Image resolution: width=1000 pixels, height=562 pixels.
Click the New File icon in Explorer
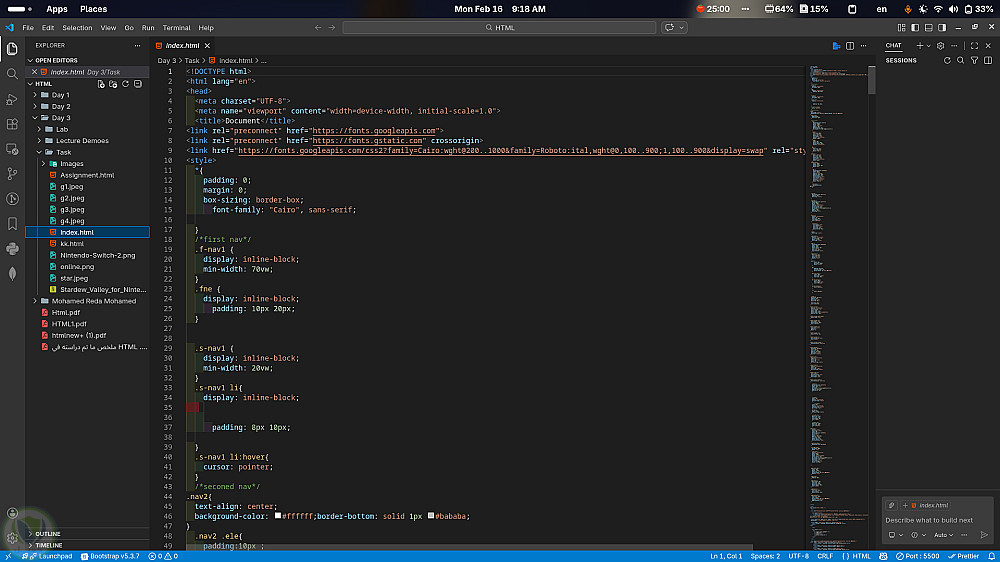point(101,84)
